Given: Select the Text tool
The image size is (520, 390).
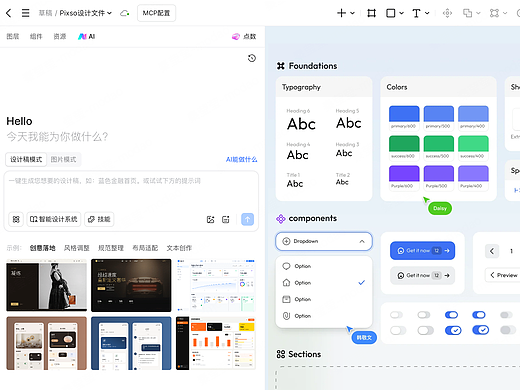Looking at the screenshot, I should 416,13.
